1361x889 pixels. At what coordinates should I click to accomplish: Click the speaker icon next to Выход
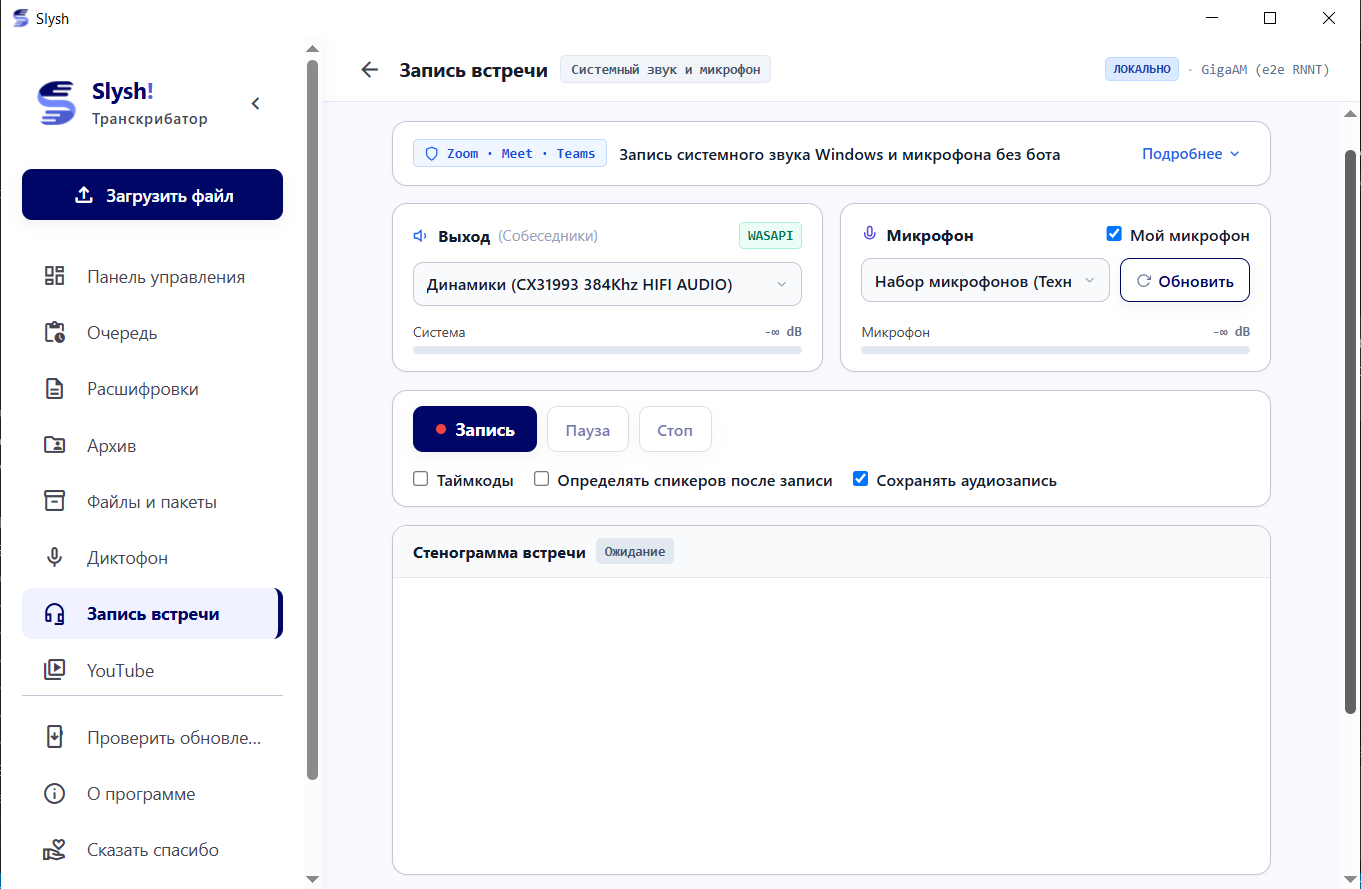(421, 236)
